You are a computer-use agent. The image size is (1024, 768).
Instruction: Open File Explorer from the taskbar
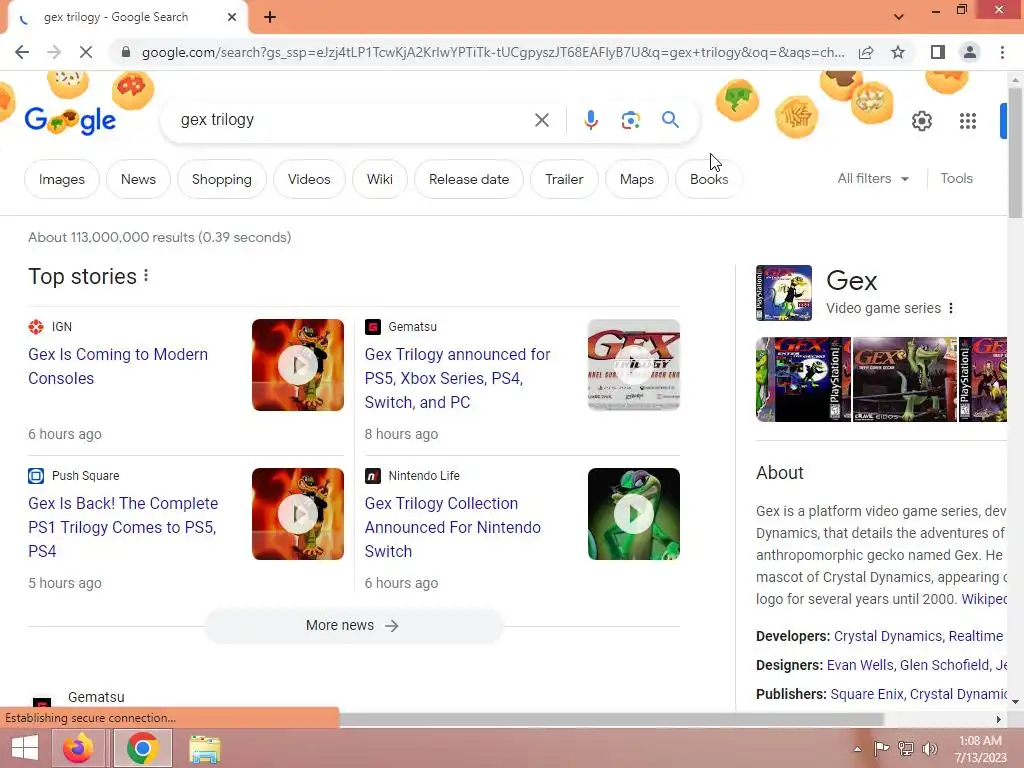tap(204, 748)
